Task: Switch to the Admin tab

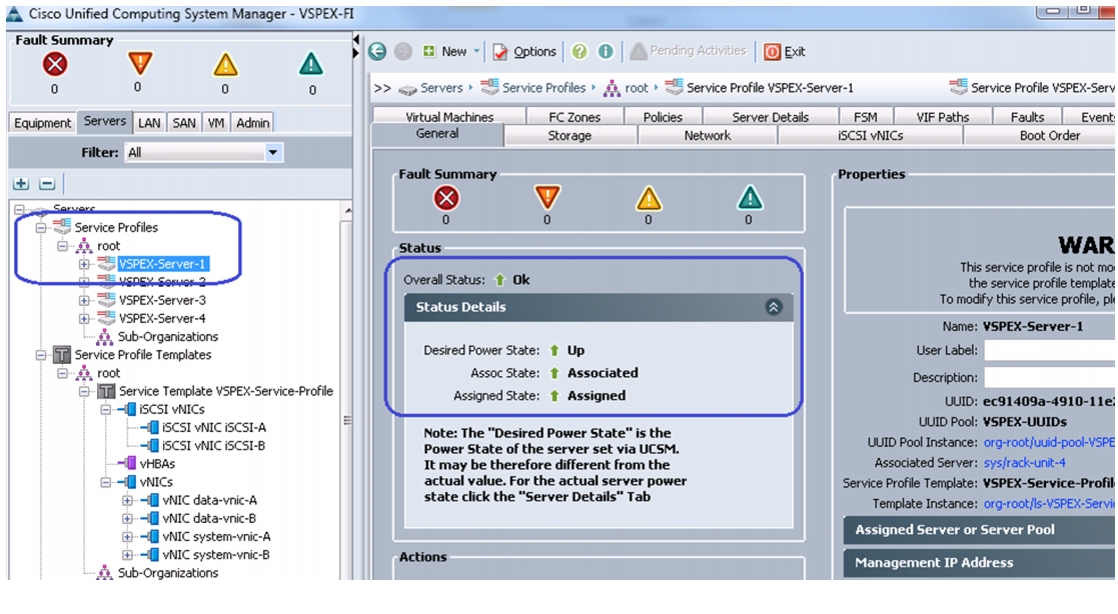Action: [253, 123]
